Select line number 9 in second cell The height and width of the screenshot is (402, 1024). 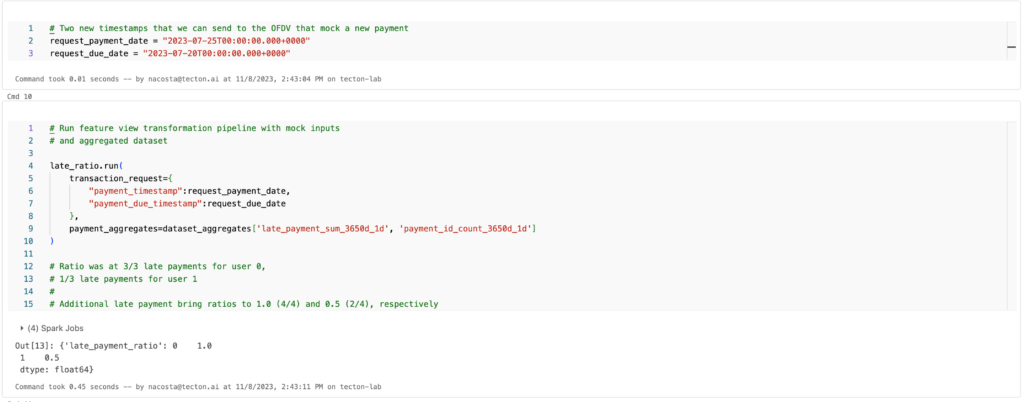[31, 228]
